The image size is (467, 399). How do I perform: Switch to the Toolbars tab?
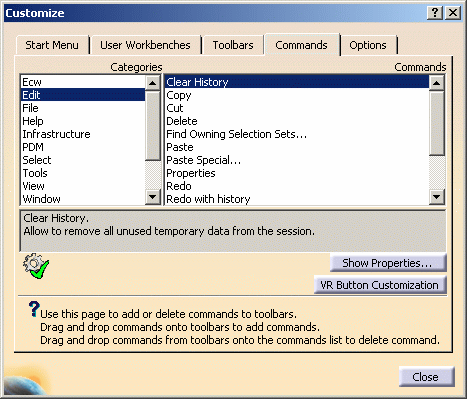tap(233, 45)
